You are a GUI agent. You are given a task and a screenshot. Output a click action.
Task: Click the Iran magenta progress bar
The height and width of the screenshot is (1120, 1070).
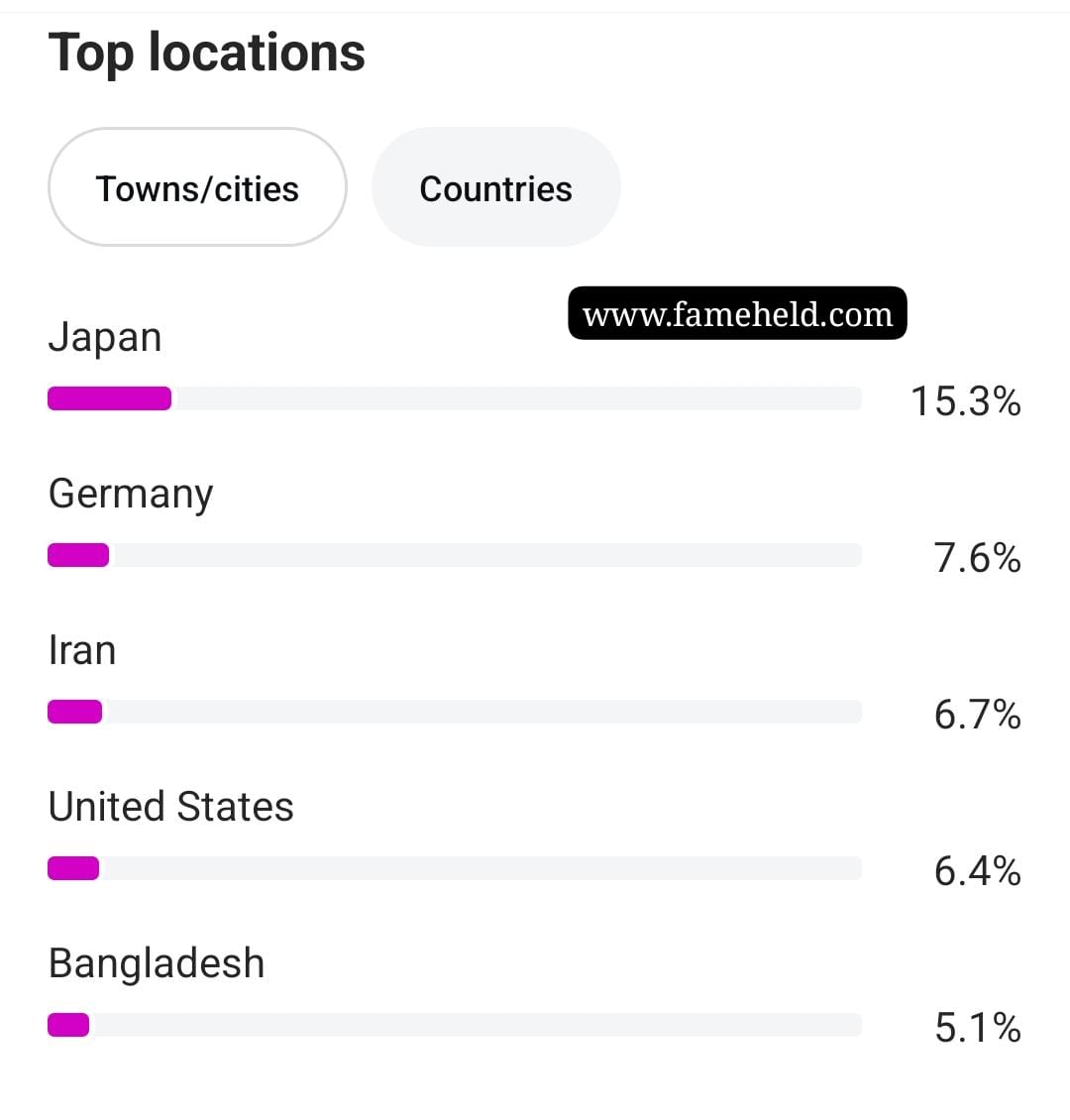[x=74, y=712]
